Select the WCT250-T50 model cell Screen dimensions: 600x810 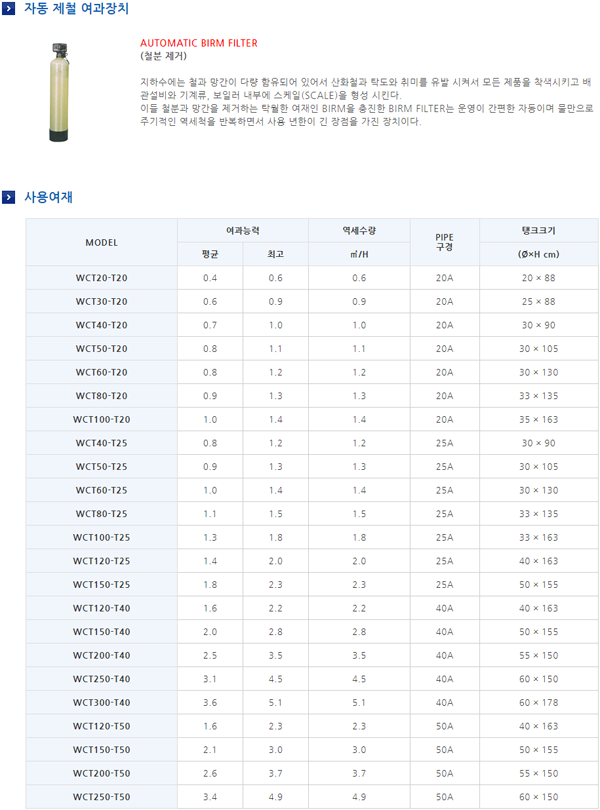pyautogui.click(x=101, y=797)
